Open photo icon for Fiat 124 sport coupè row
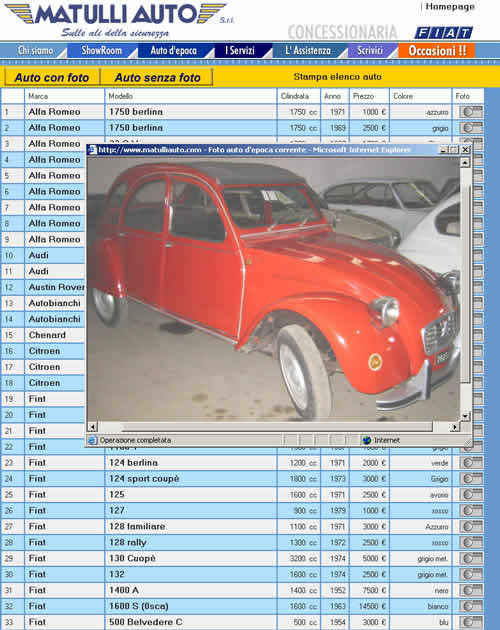 coord(471,479)
